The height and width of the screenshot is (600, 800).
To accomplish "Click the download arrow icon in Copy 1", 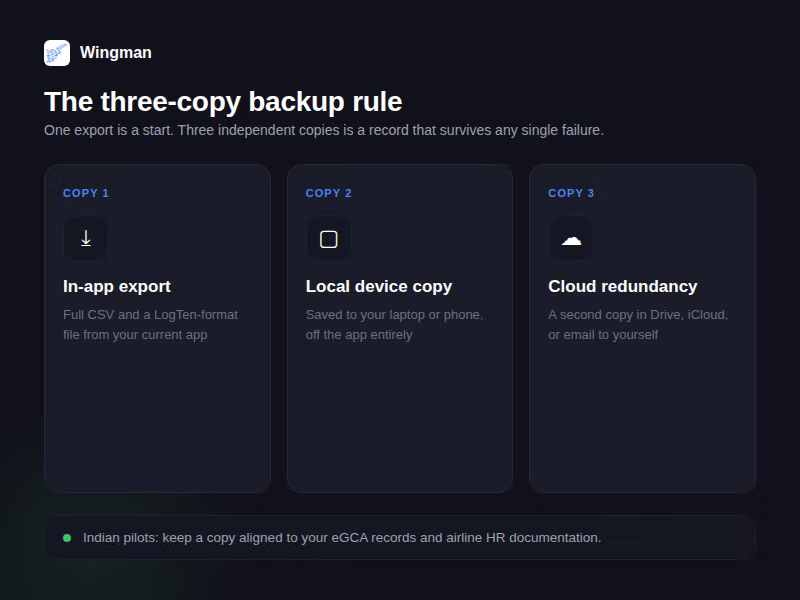I will coord(86,238).
